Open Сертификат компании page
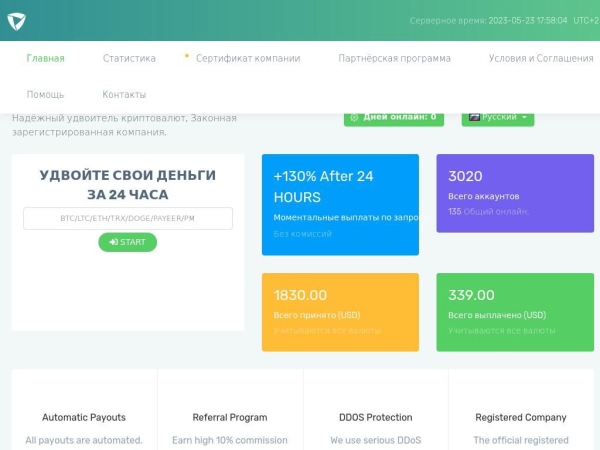Screen dimensions: 600x450 click(x=248, y=58)
